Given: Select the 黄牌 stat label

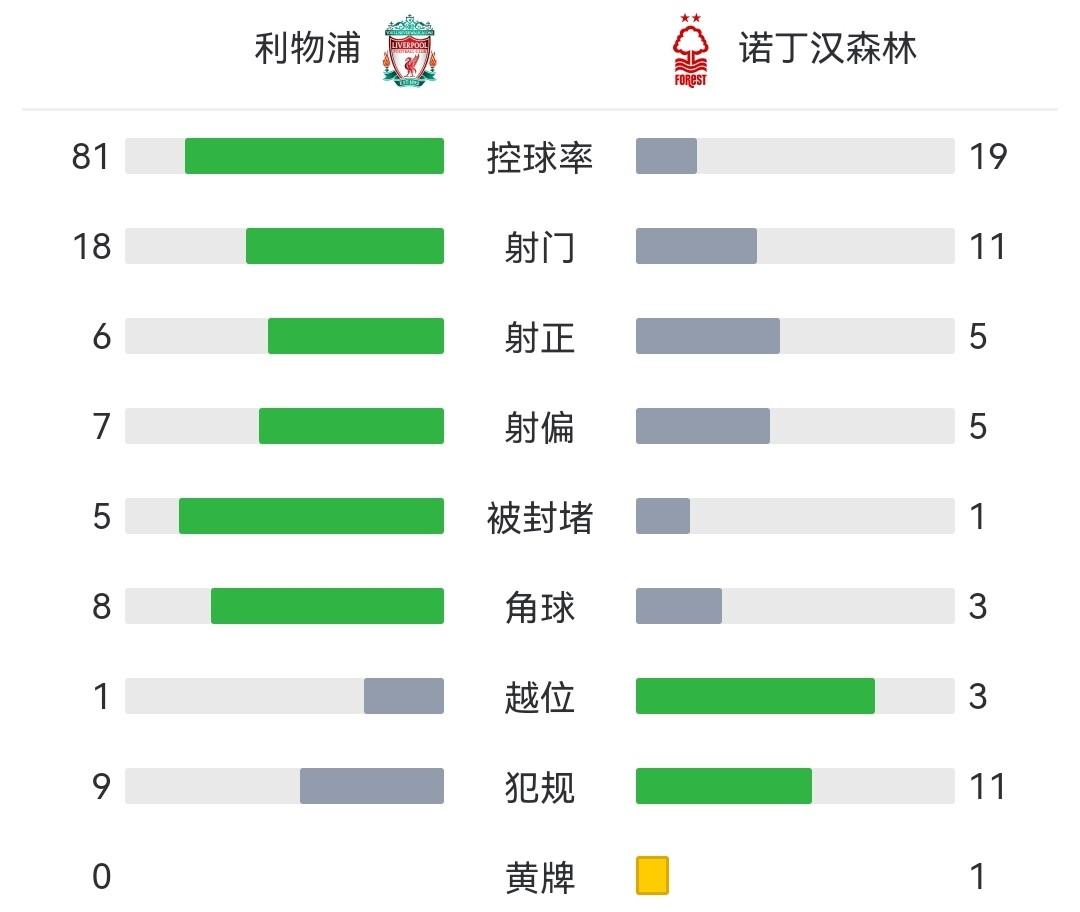Looking at the screenshot, I should (x=540, y=877).
